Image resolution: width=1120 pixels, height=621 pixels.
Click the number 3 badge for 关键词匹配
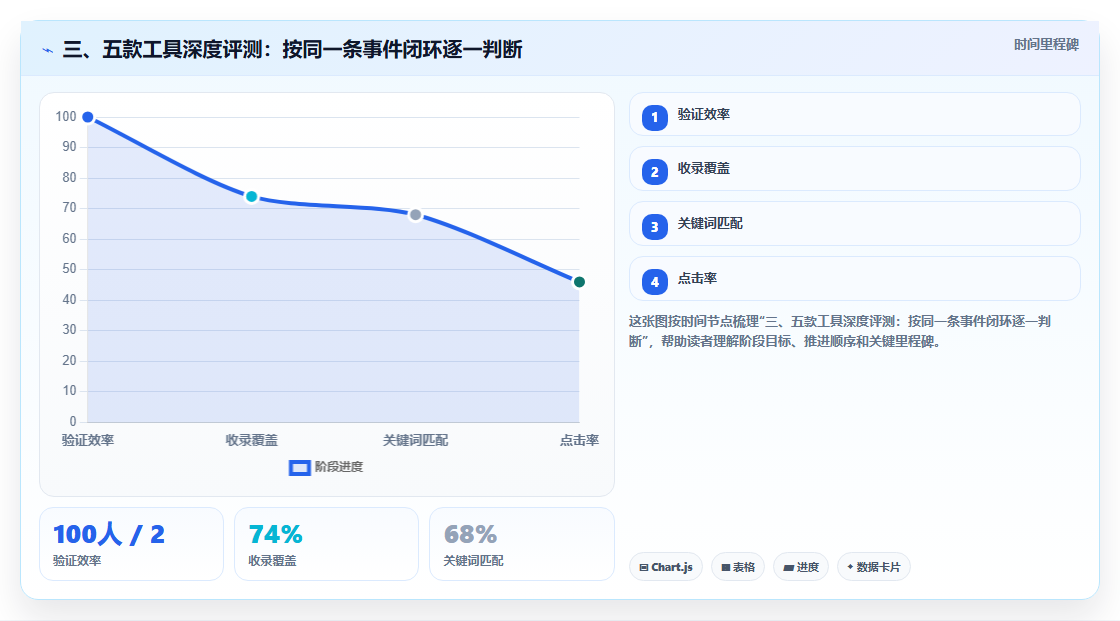[x=654, y=227]
